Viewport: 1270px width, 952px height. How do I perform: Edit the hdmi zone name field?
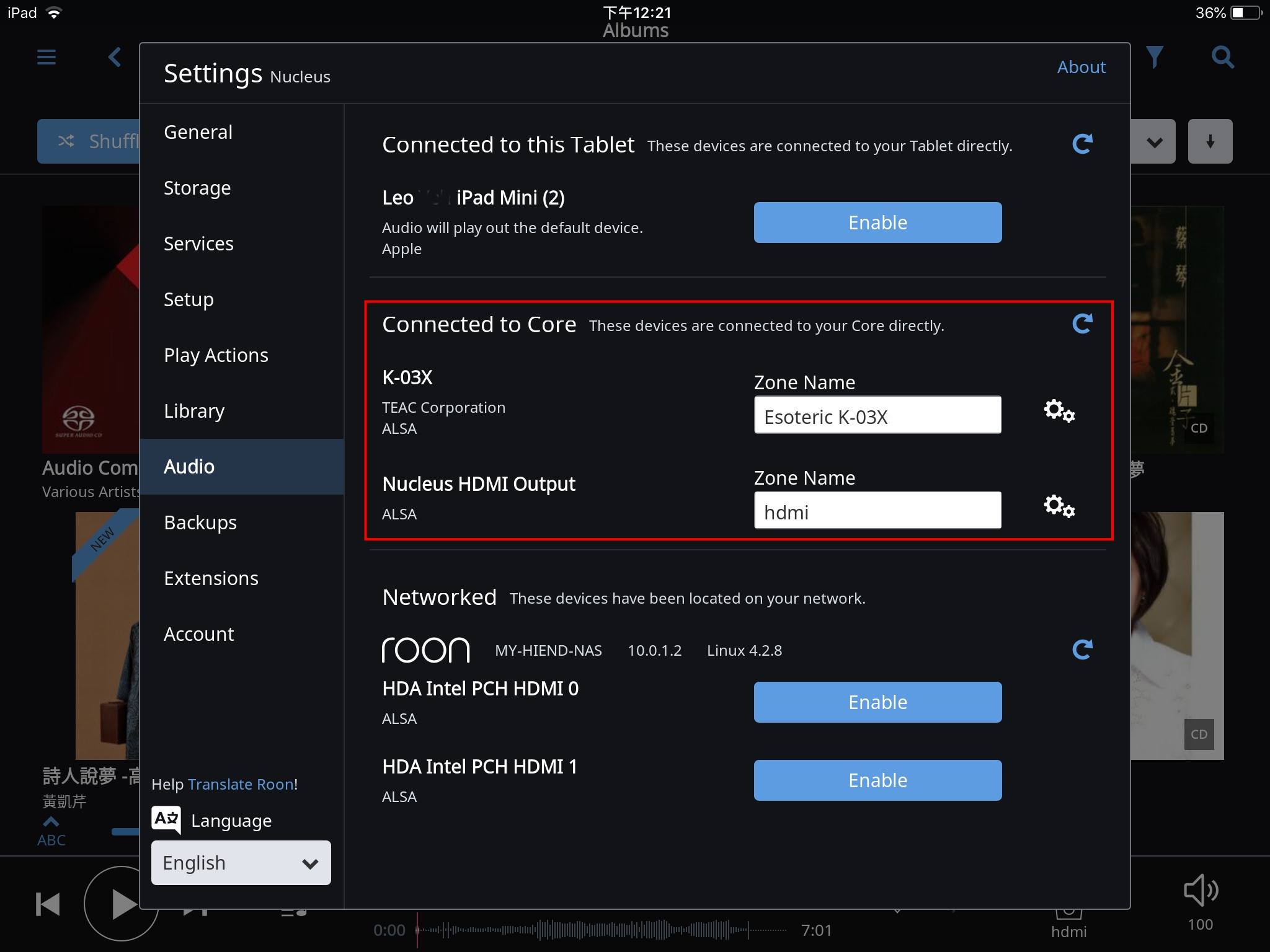coord(877,510)
